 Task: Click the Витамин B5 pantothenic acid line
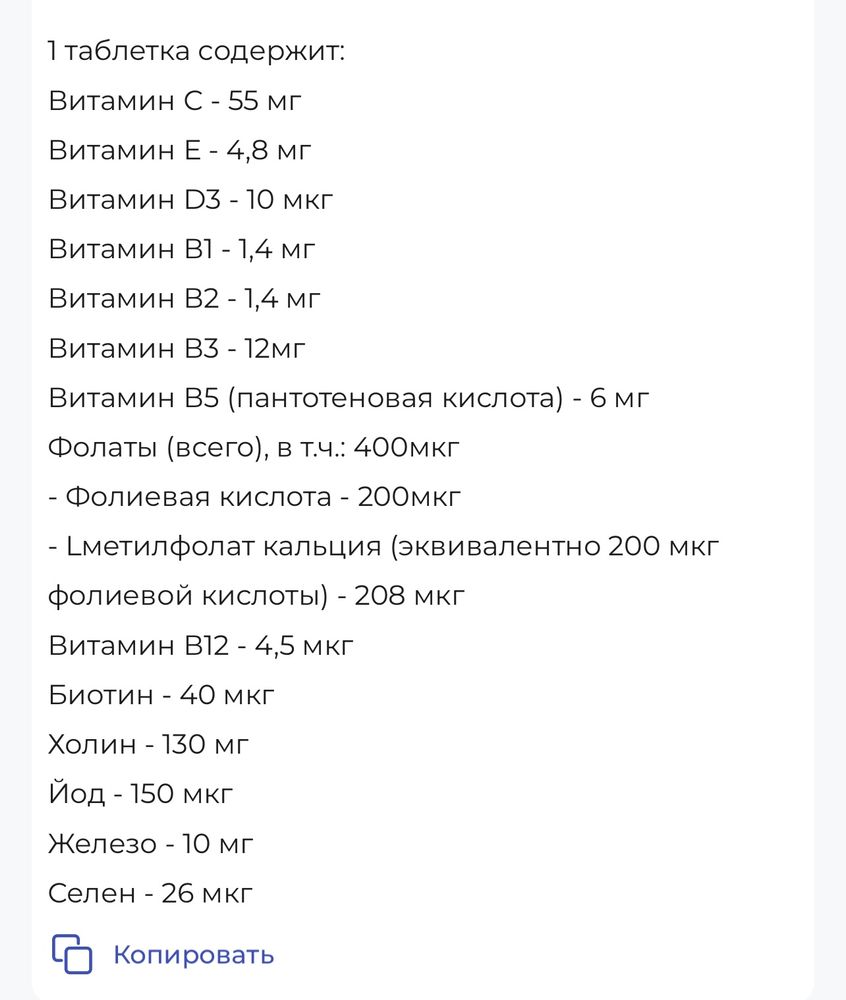(x=348, y=396)
